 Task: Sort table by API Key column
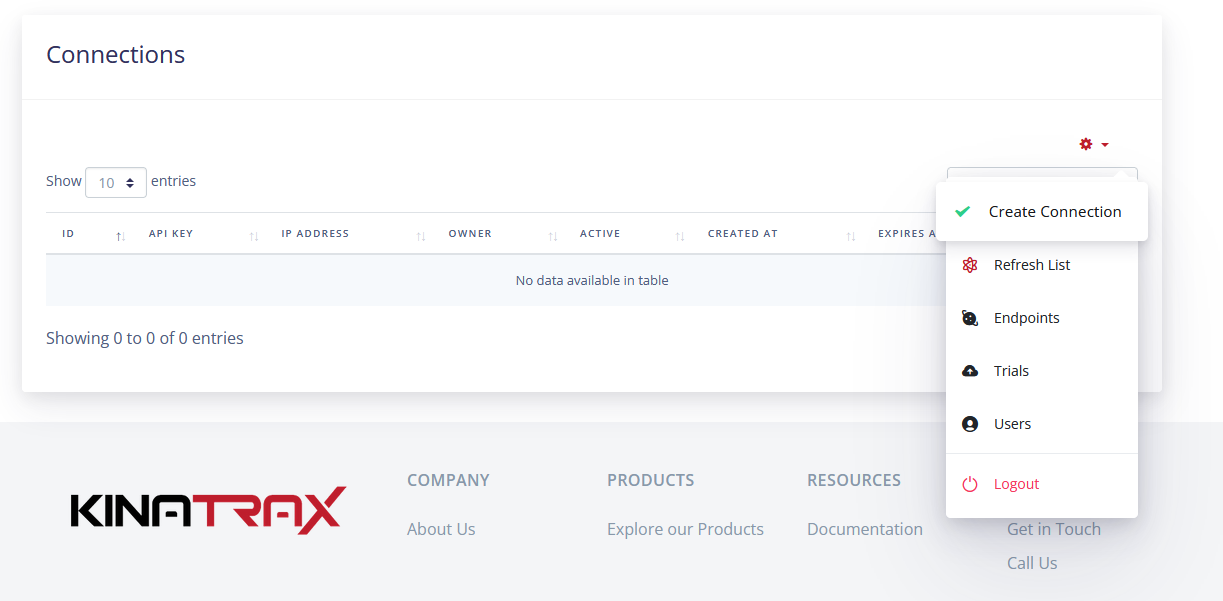coord(171,234)
